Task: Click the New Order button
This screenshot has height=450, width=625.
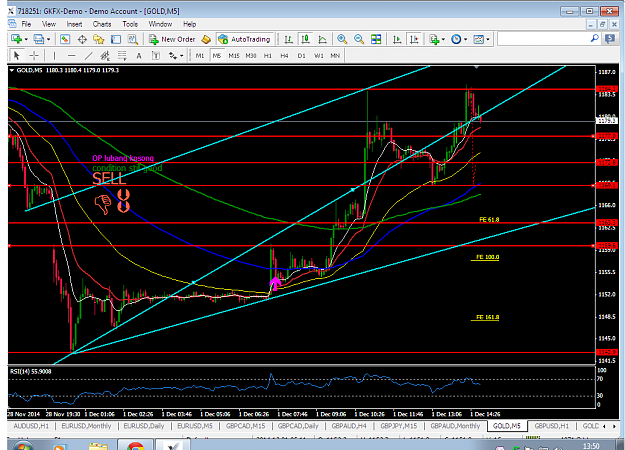Action: click(172, 39)
